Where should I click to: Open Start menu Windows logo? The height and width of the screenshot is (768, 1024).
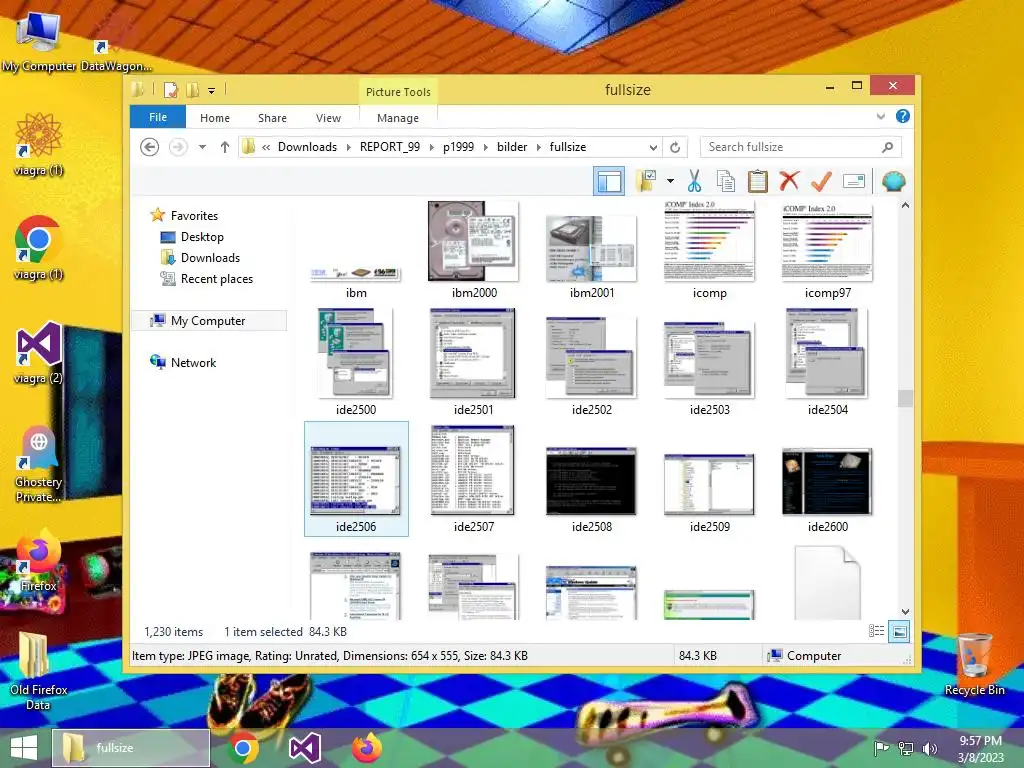(24, 748)
